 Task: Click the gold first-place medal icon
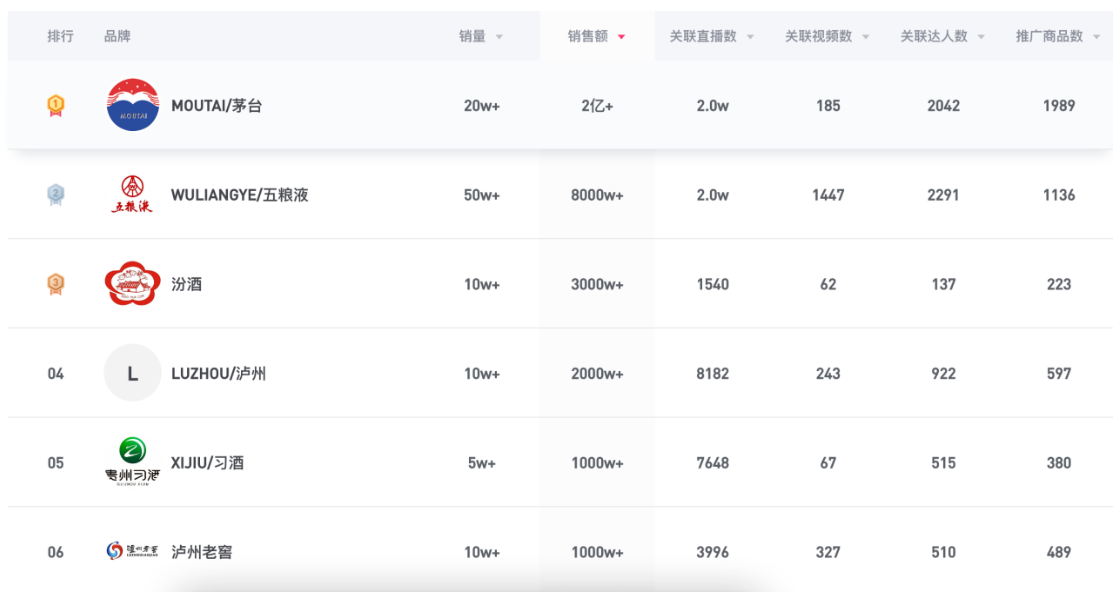pos(56,105)
